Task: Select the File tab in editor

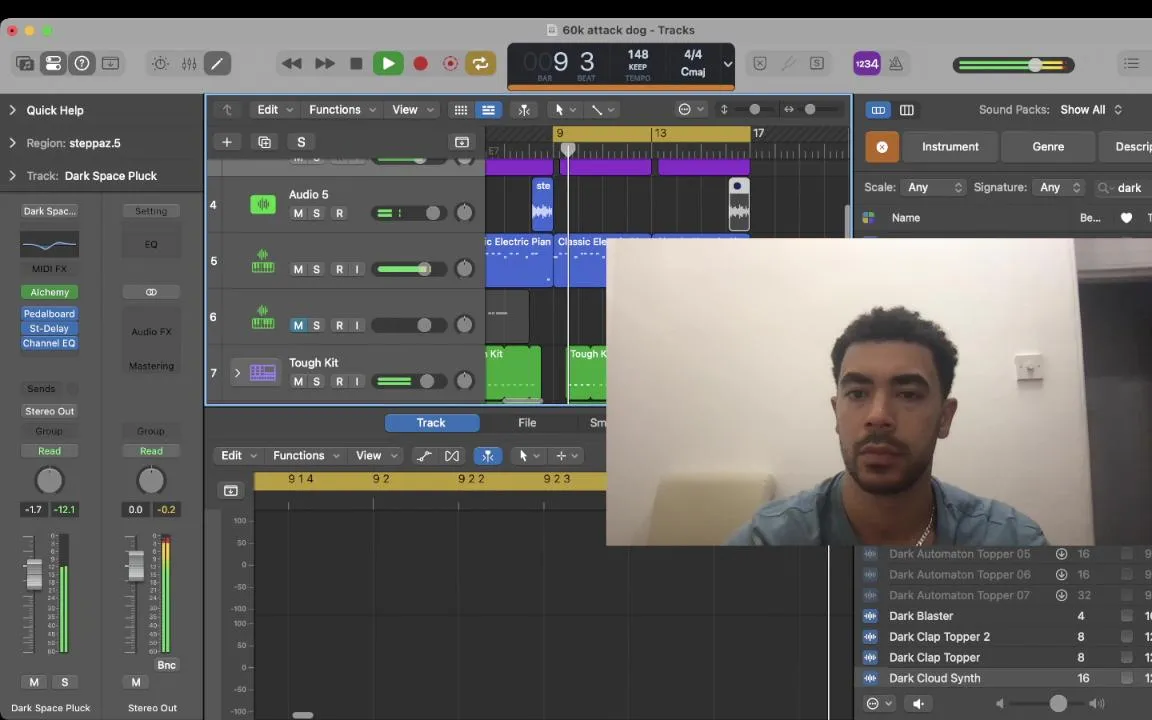Action: 527,423
